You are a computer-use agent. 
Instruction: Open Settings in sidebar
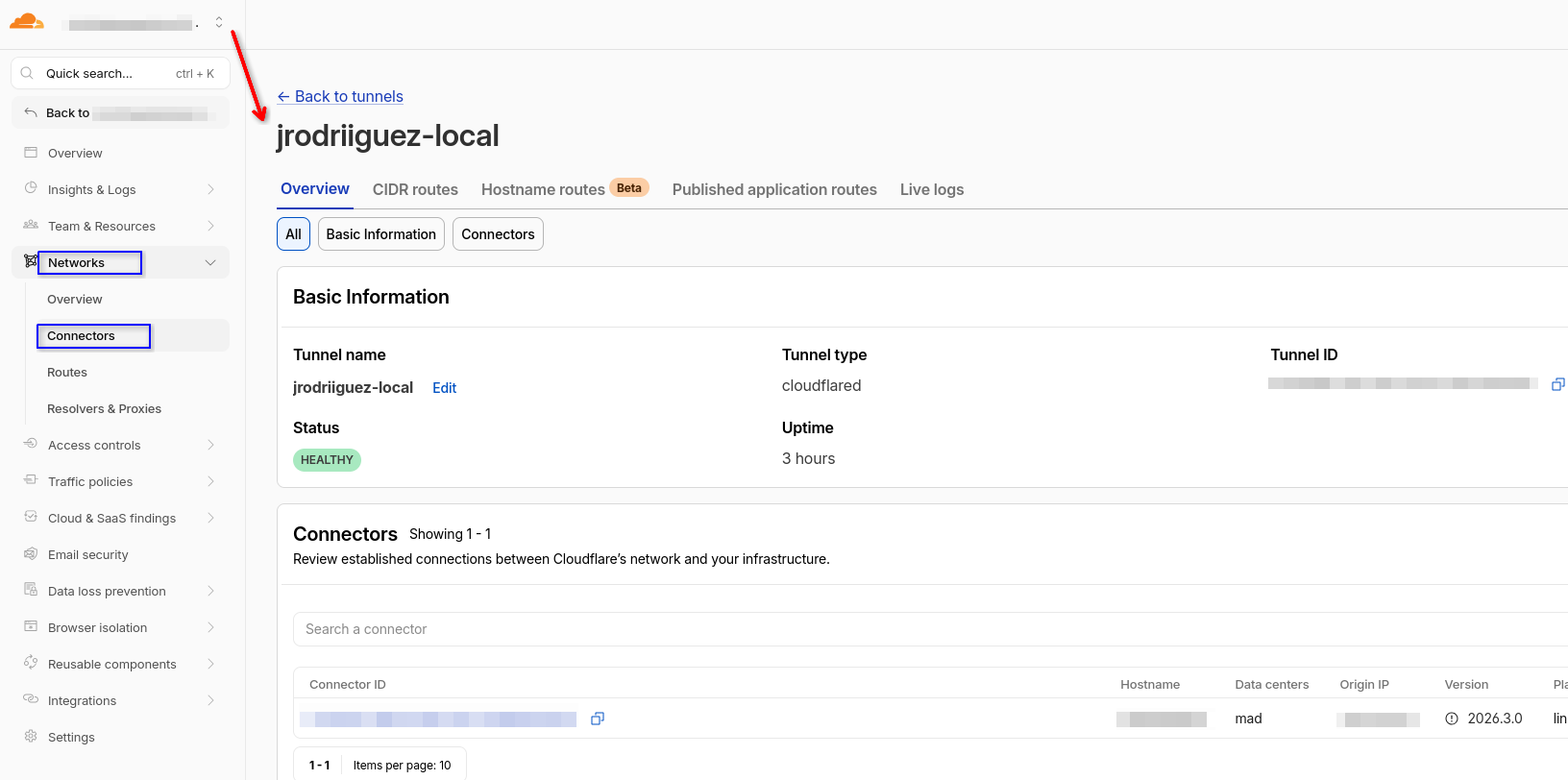71,737
